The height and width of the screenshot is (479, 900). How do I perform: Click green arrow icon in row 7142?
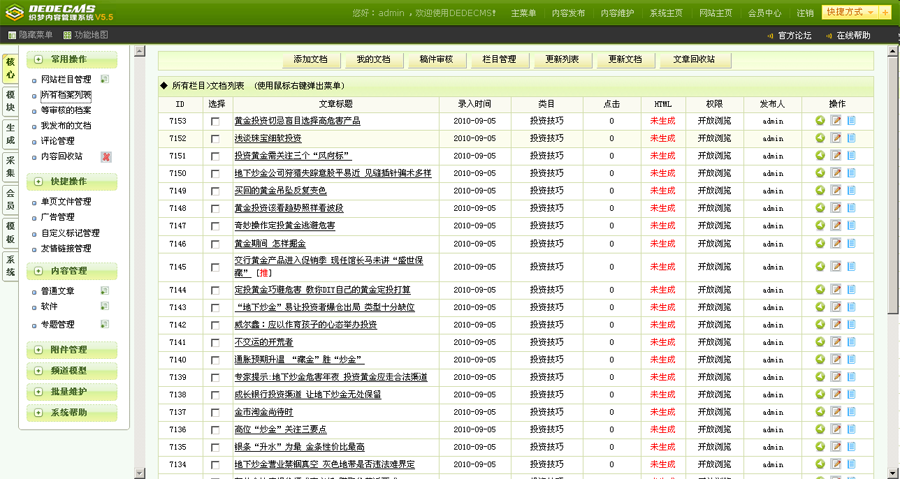pos(820,325)
